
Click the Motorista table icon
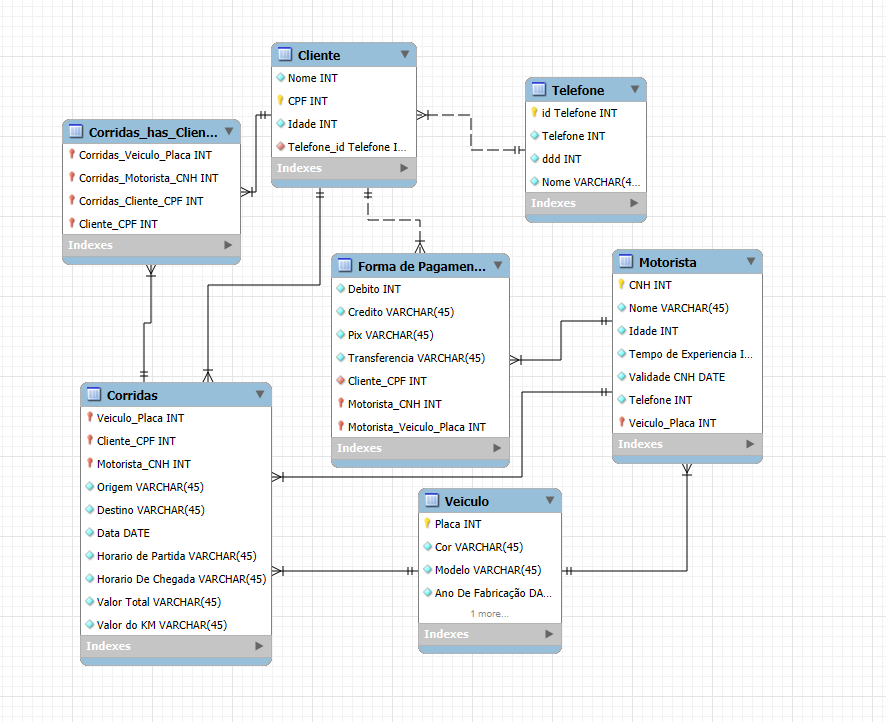[626, 262]
